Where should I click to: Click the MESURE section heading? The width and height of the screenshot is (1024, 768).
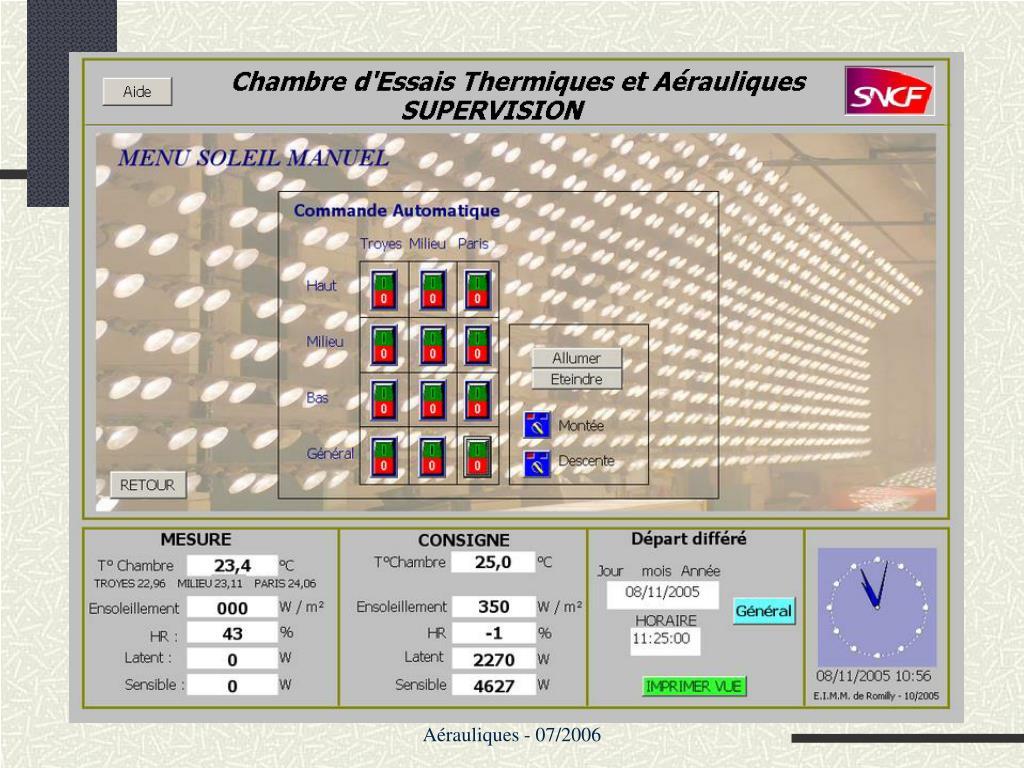[196, 539]
